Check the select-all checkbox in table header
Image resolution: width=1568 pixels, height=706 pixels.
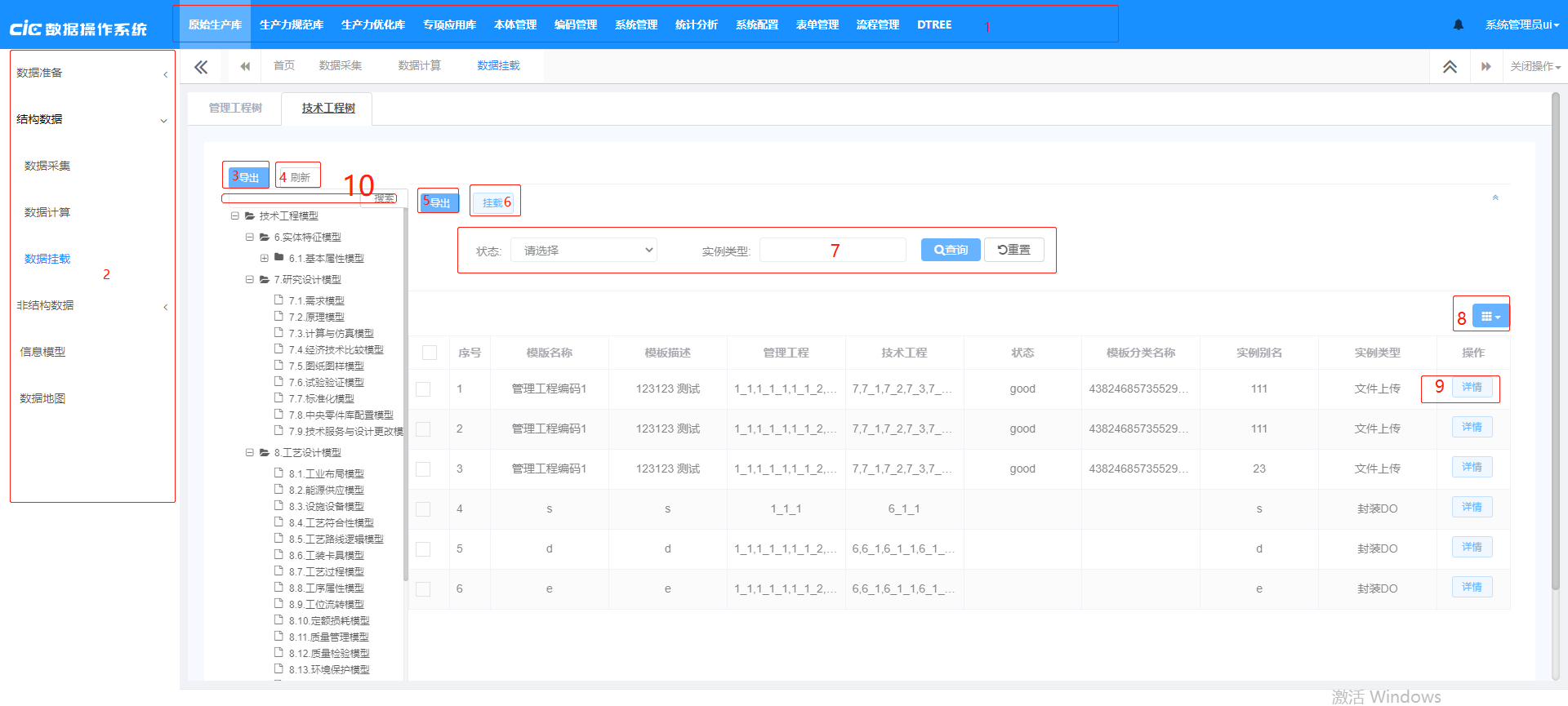[x=430, y=353]
